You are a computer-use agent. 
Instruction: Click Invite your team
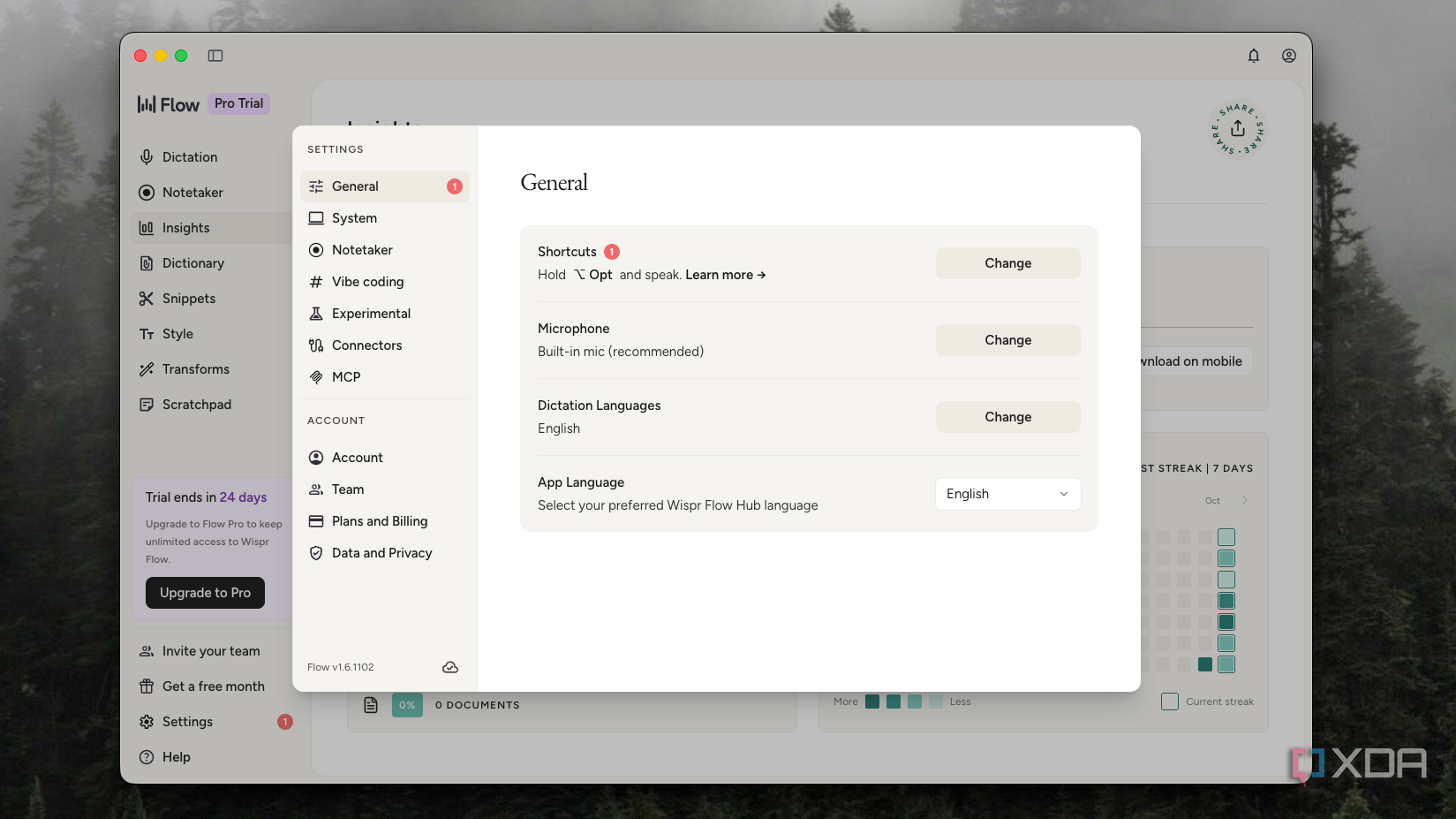(211, 651)
